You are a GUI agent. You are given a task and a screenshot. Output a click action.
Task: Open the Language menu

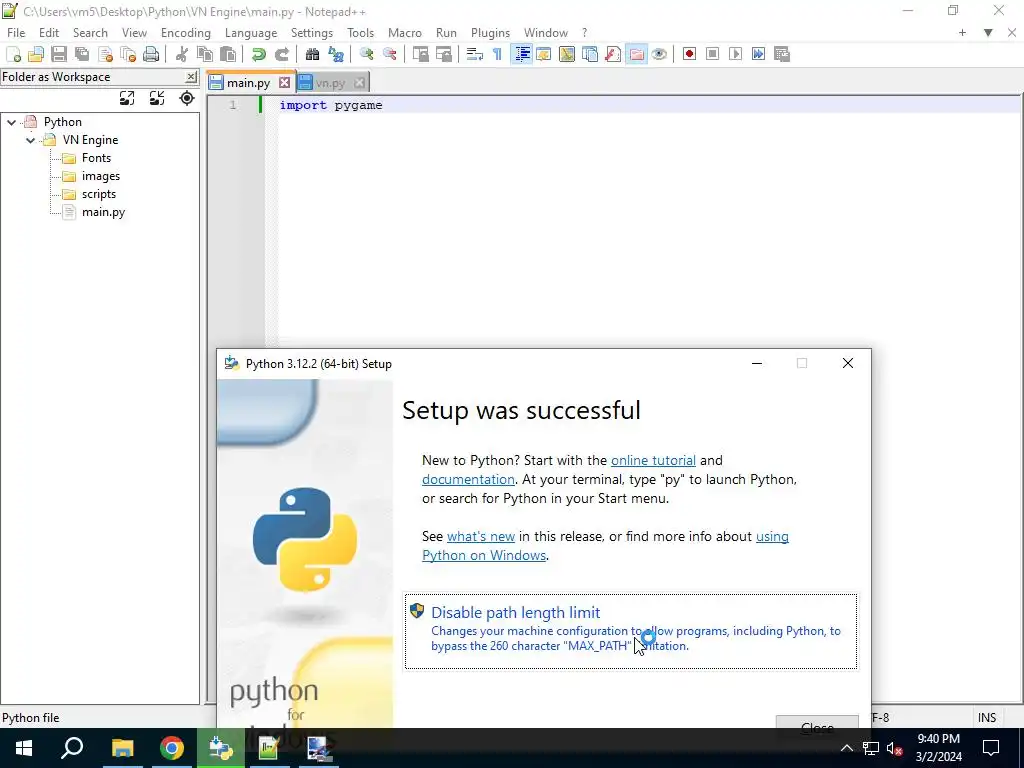pyautogui.click(x=251, y=33)
